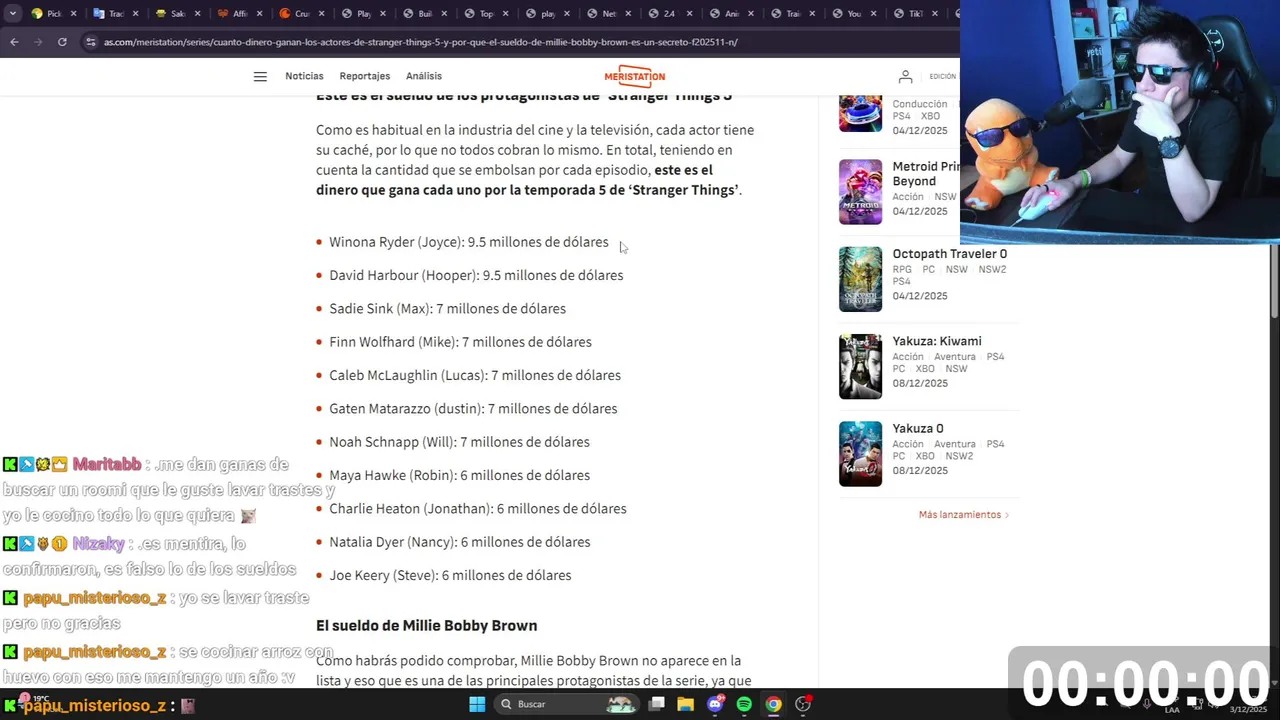Switch to the 'Top' browser tab
This screenshot has width=1280, height=720.
[x=487, y=14]
